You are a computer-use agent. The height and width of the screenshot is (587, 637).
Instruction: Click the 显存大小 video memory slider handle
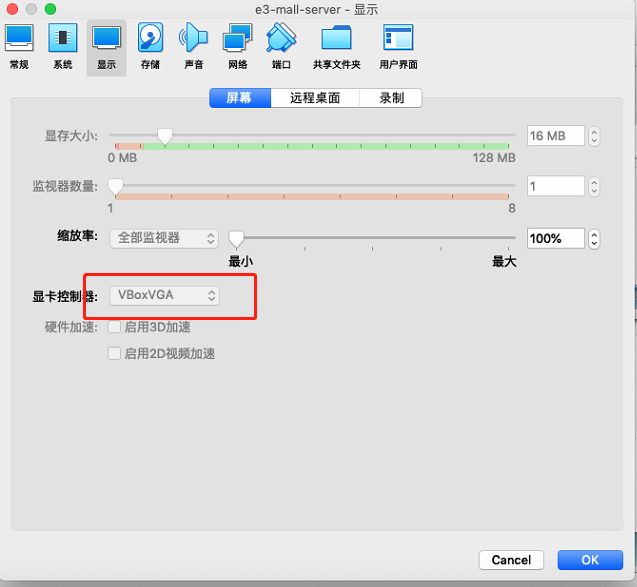(x=165, y=136)
